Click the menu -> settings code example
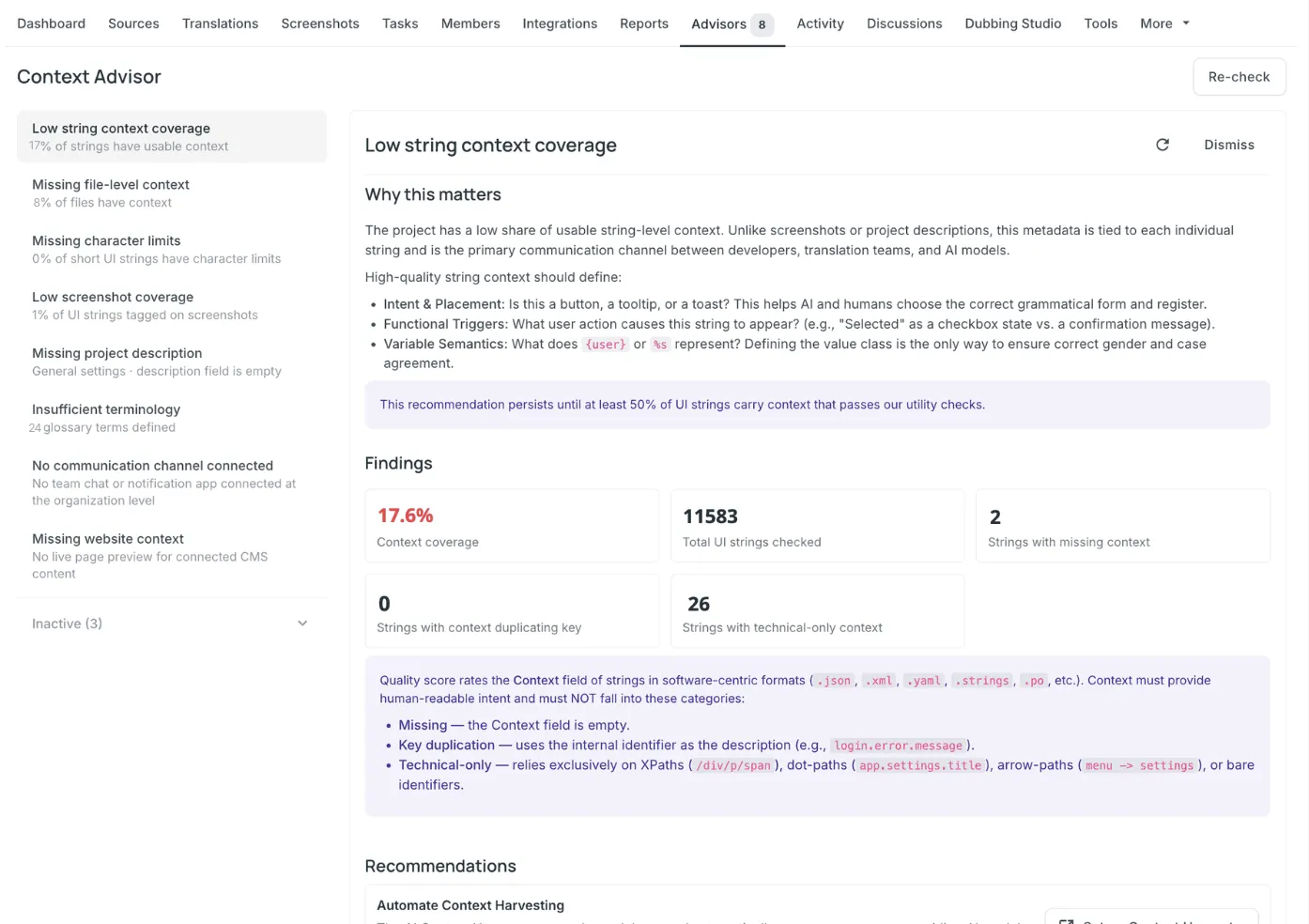Viewport: 1309px width, 924px height. 1140,765
